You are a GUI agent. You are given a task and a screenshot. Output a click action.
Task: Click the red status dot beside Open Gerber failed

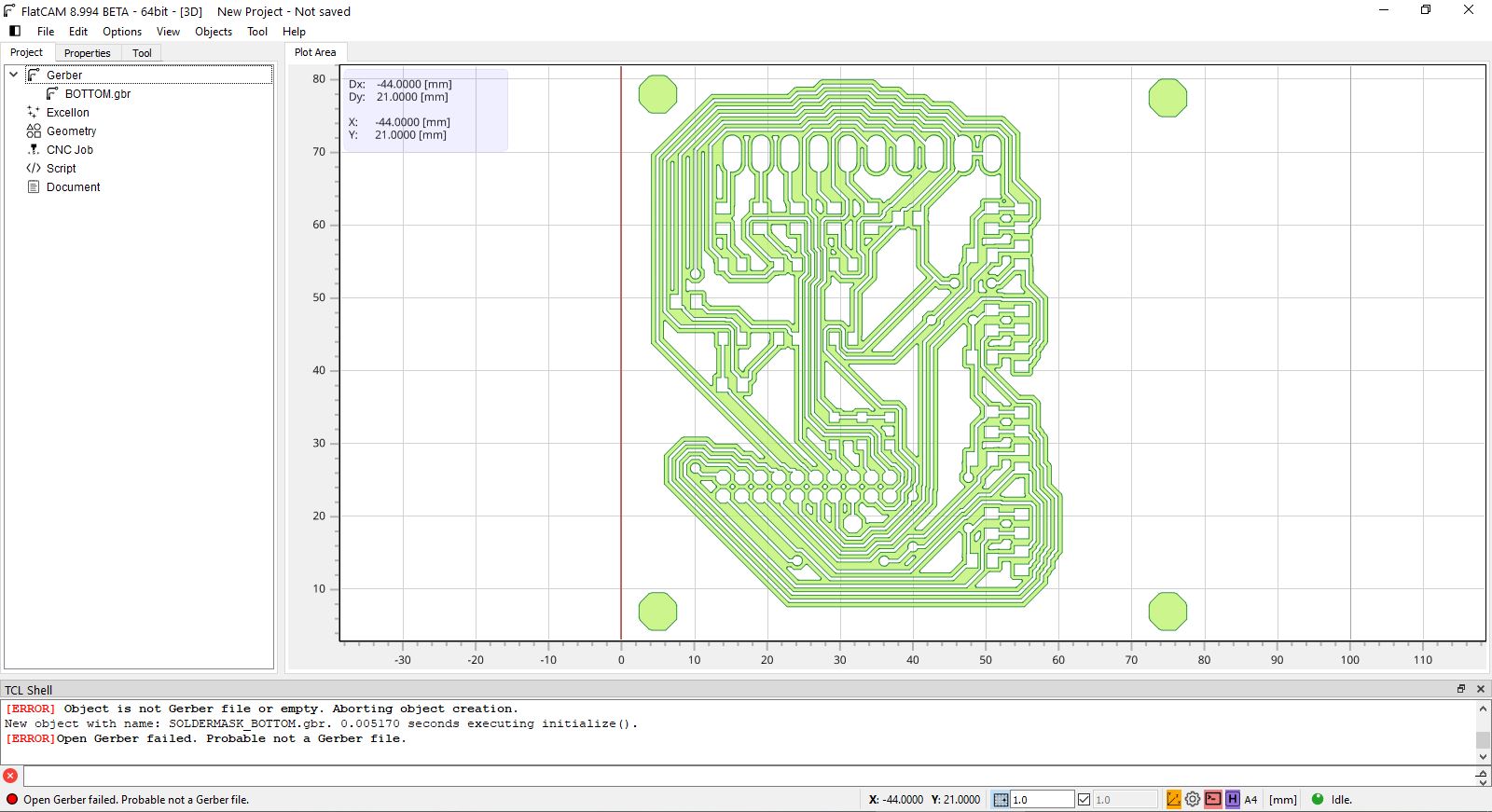click(x=11, y=799)
